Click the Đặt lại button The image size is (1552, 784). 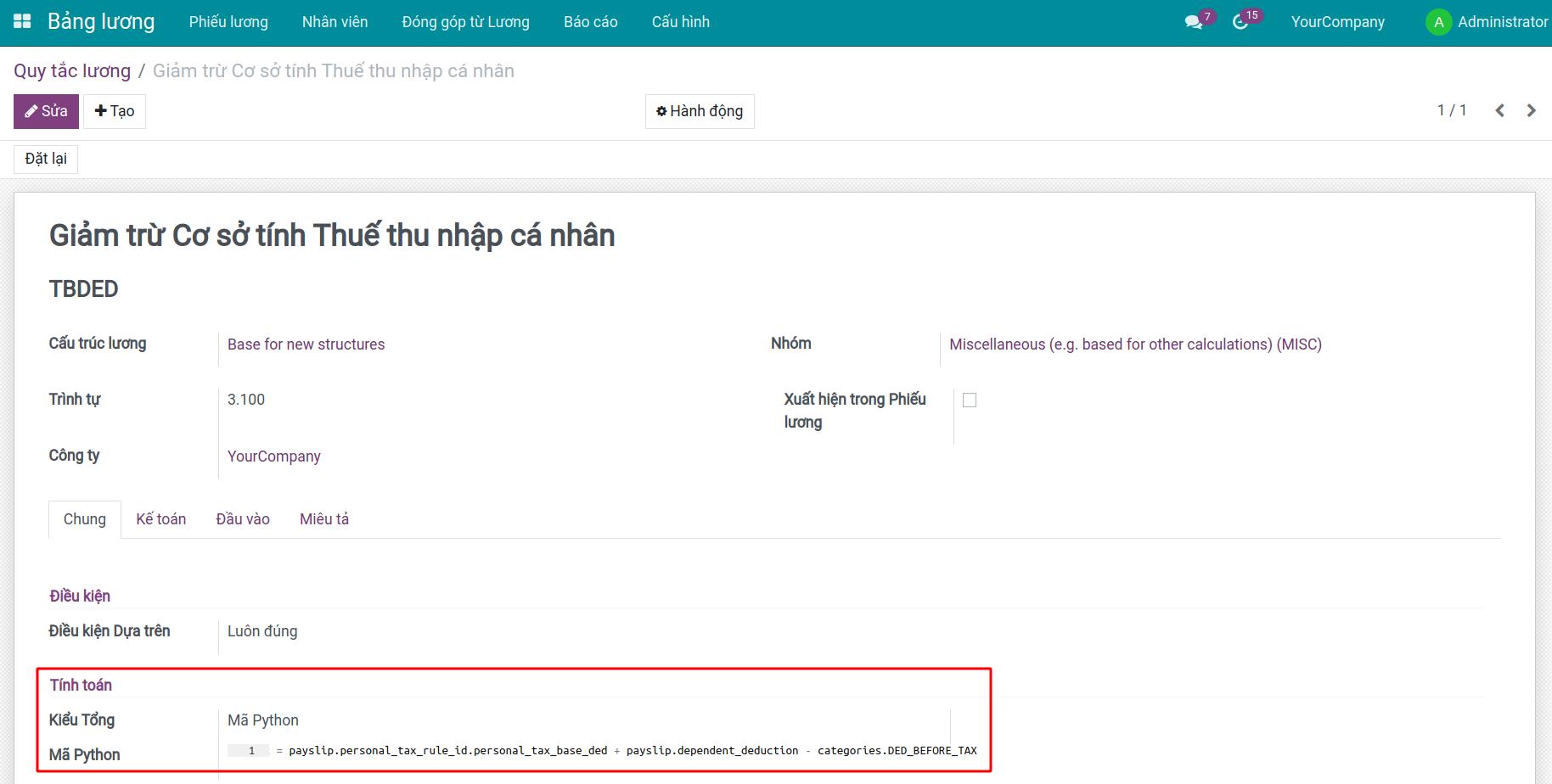[x=46, y=159]
